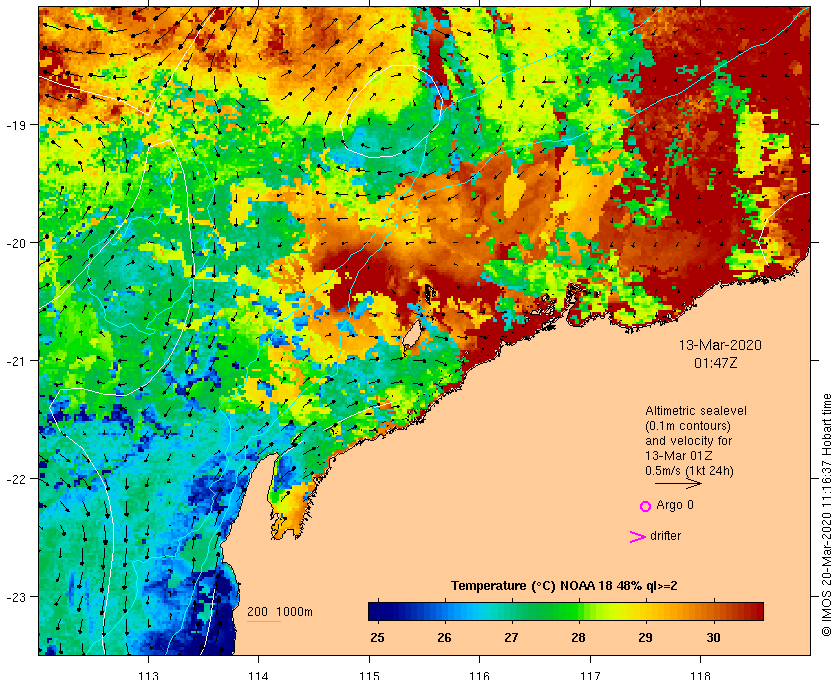This screenshot has width=840, height=680.
Task: Click the latitude axis label -22
Action: [x=16, y=479]
